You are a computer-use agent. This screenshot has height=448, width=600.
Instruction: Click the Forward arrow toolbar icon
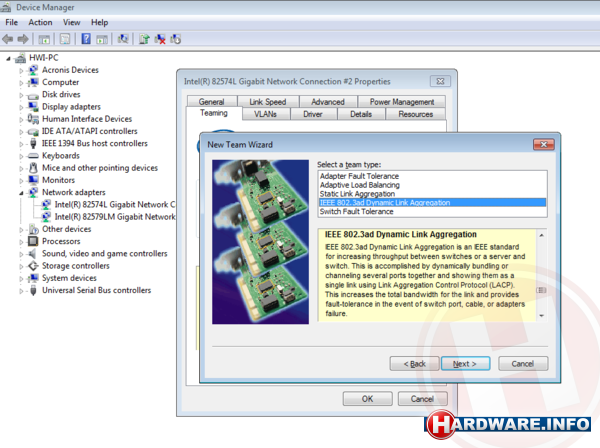(23, 39)
